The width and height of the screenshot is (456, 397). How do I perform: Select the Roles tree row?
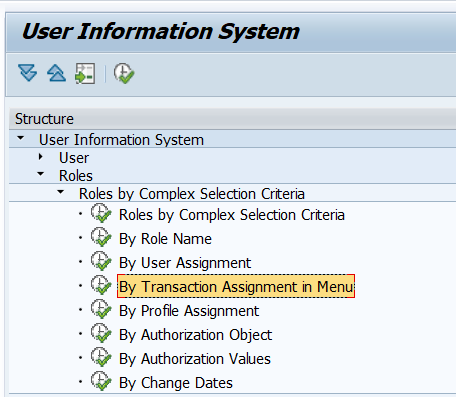coord(232,175)
